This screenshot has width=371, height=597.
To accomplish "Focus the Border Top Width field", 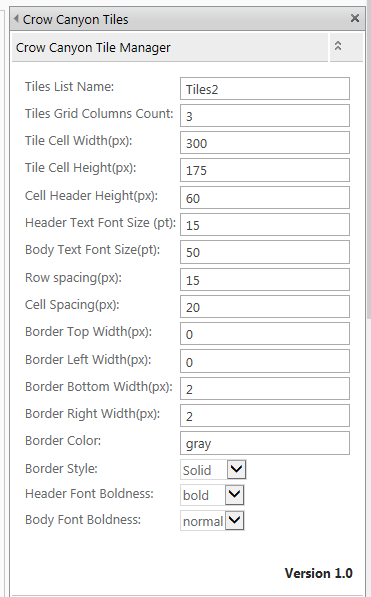I will (x=265, y=334).
